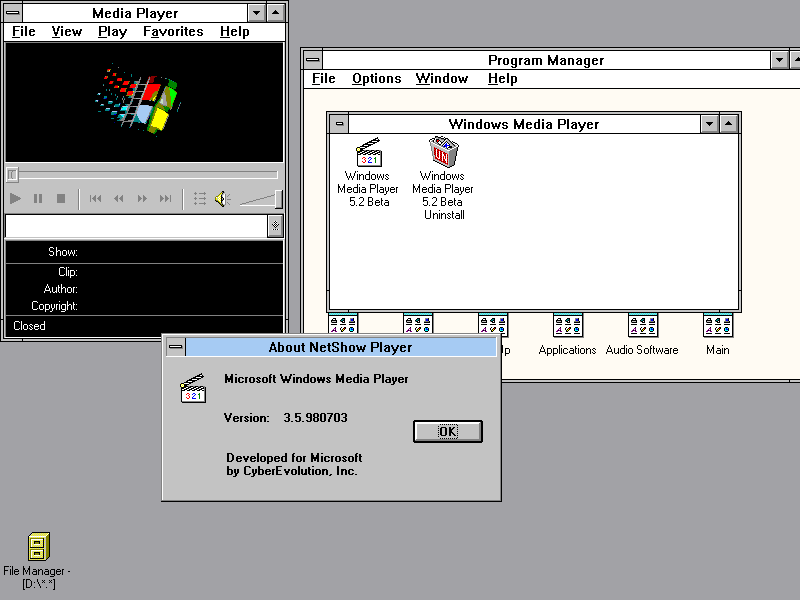Minimize the Program Manager window
Screen dimensions: 800x600
point(779,60)
